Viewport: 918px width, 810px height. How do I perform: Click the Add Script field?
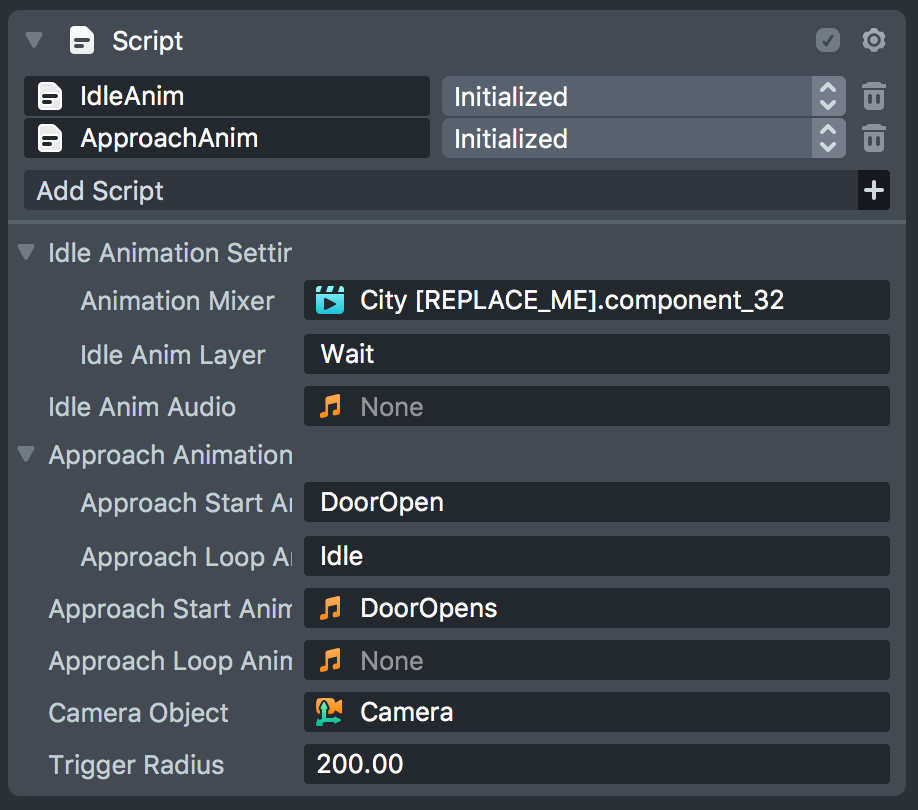coord(440,190)
